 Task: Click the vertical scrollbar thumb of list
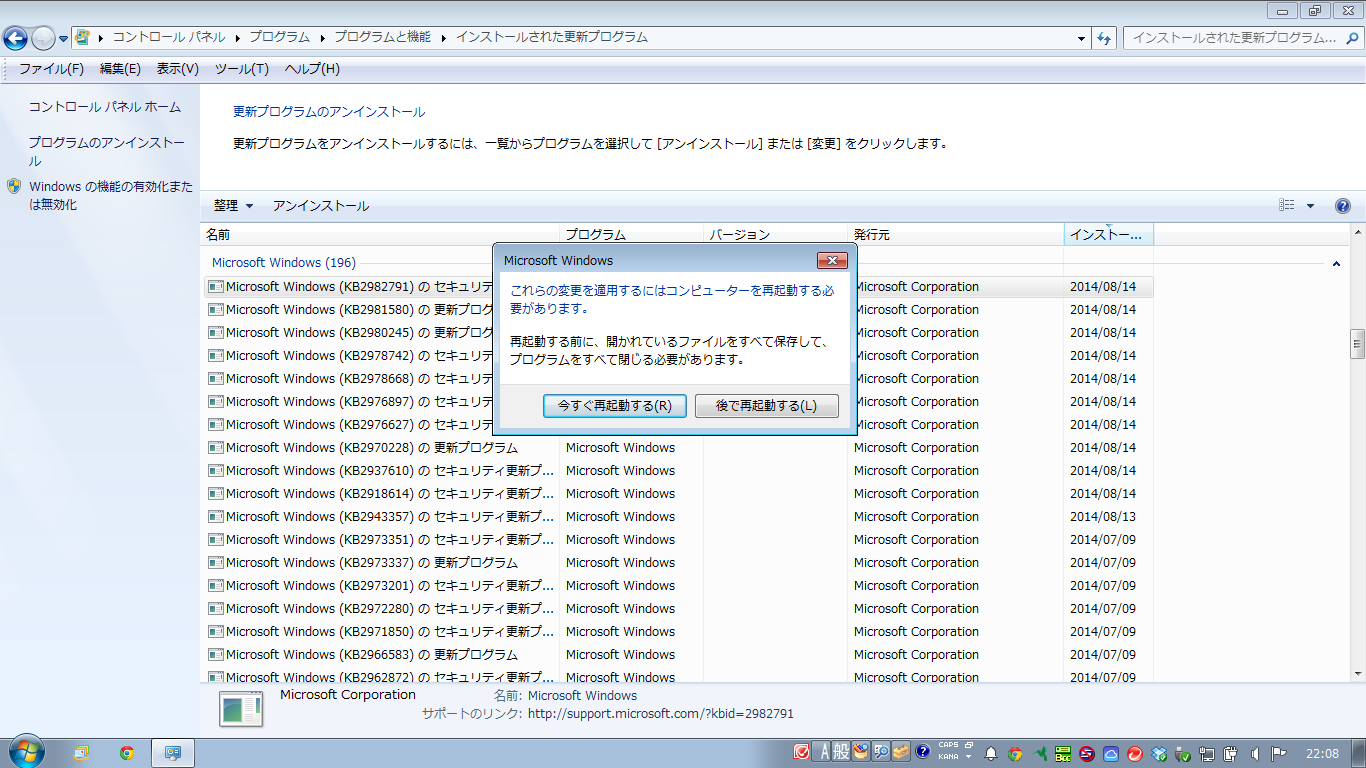pos(1357,343)
